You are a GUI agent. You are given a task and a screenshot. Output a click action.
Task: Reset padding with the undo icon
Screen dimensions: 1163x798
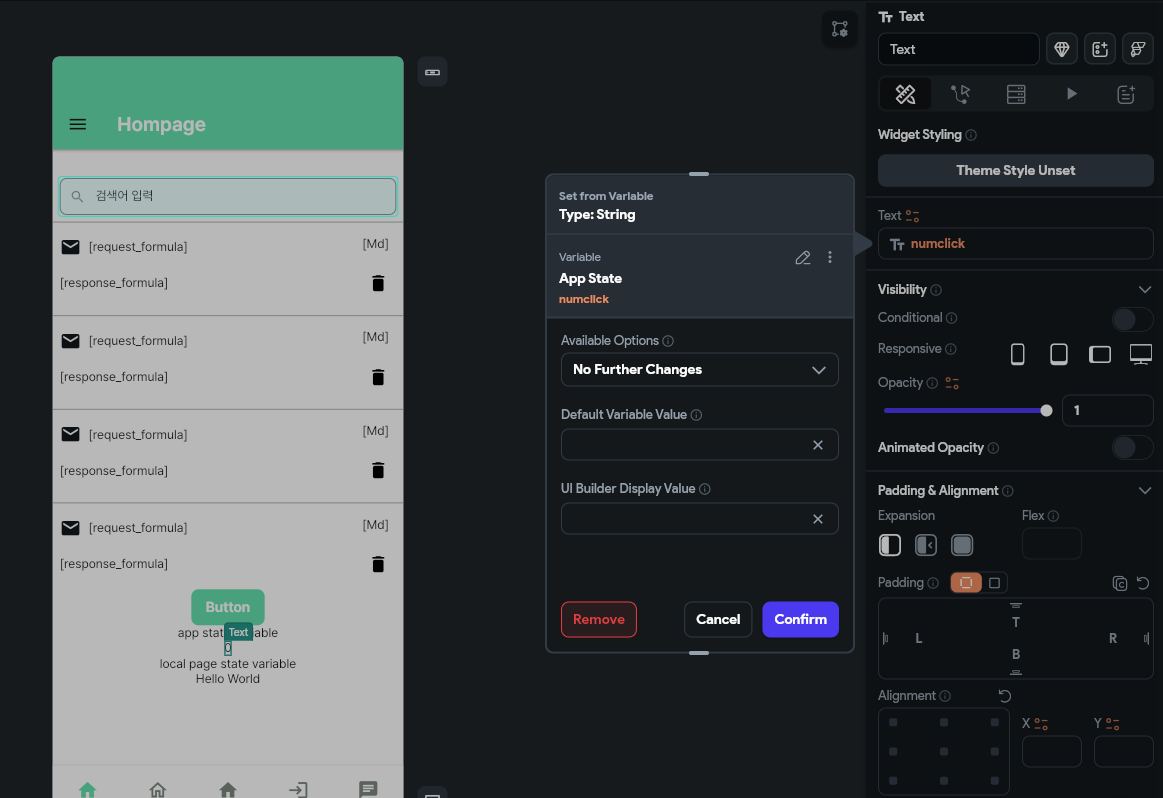pos(1143,584)
